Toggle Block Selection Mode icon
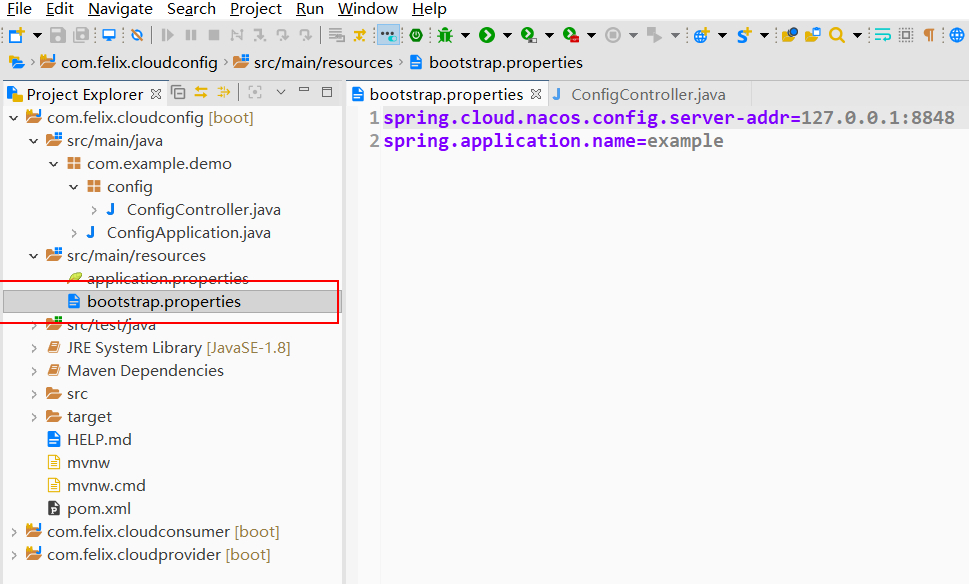Viewport: 969px width, 584px height. (x=906, y=35)
